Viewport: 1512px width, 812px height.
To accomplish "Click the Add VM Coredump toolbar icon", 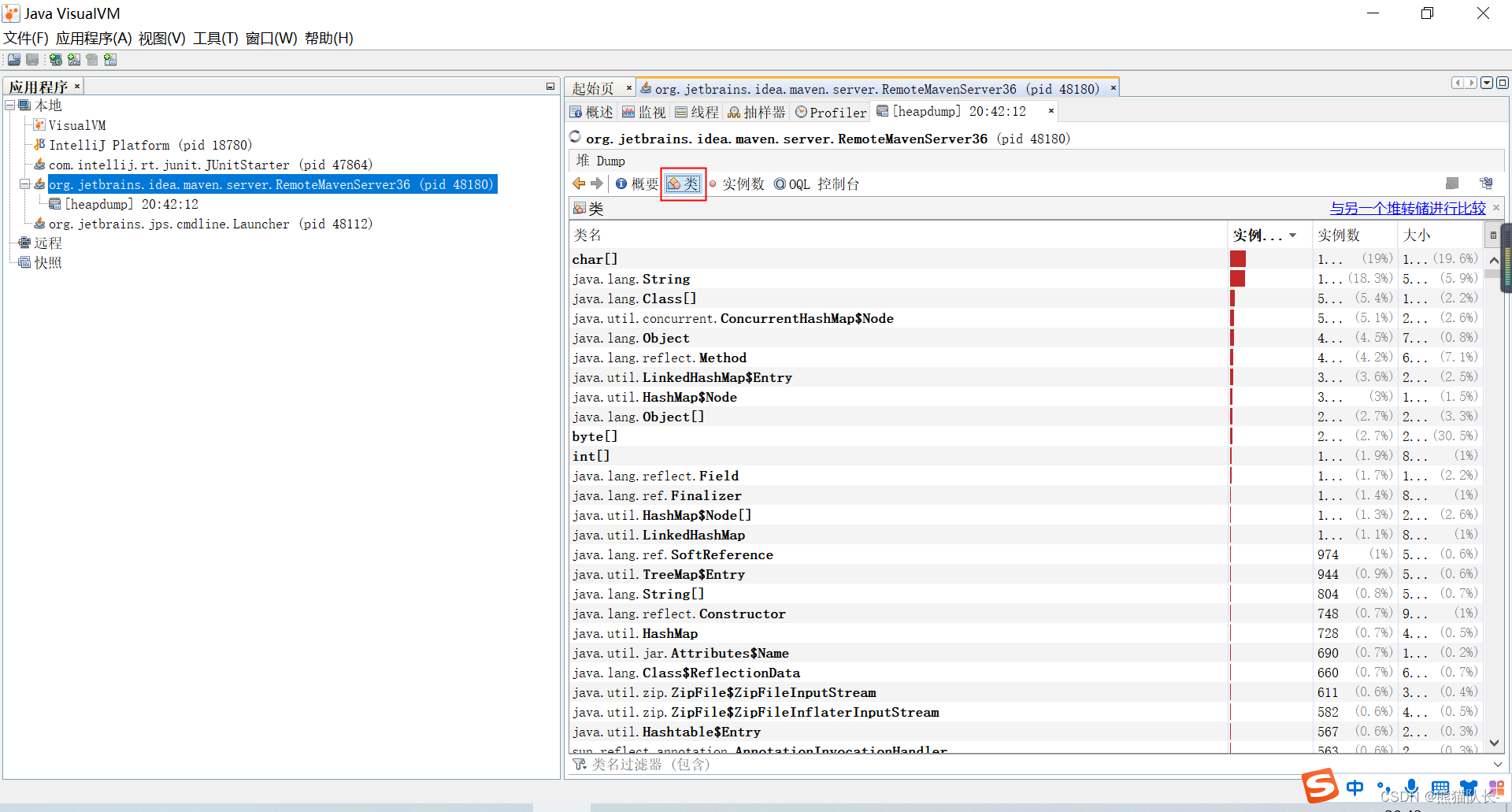I will point(92,60).
